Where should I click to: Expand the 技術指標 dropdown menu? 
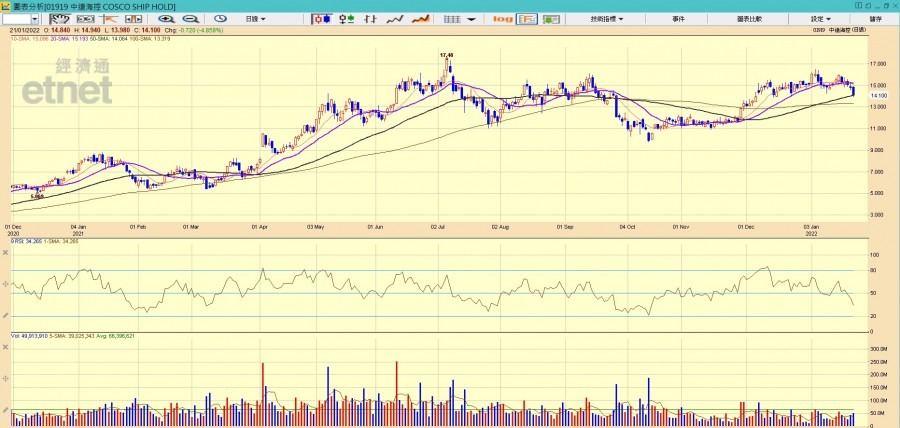tap(606, 19)
